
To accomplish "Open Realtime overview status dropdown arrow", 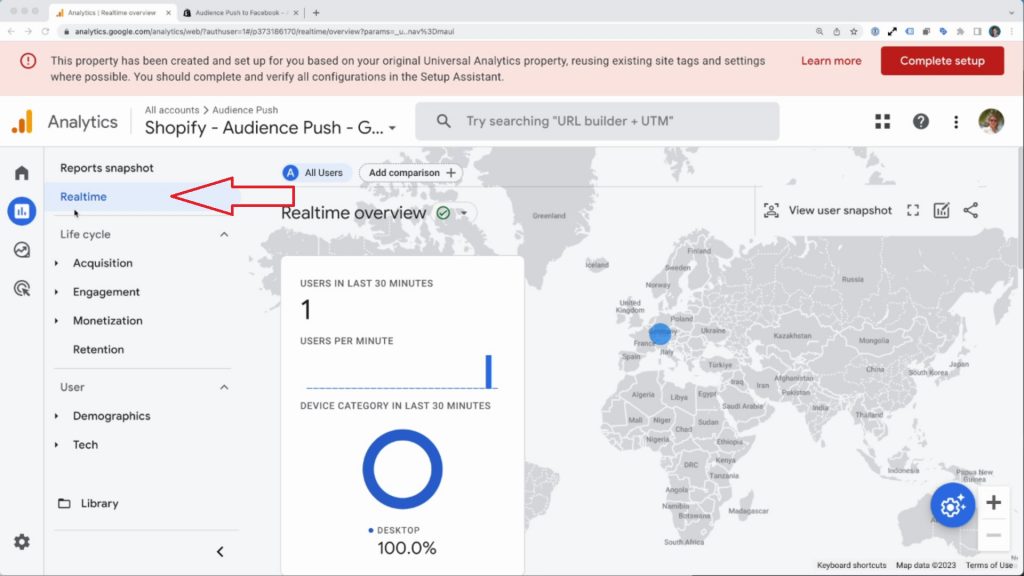I will [x=464, y=213].
